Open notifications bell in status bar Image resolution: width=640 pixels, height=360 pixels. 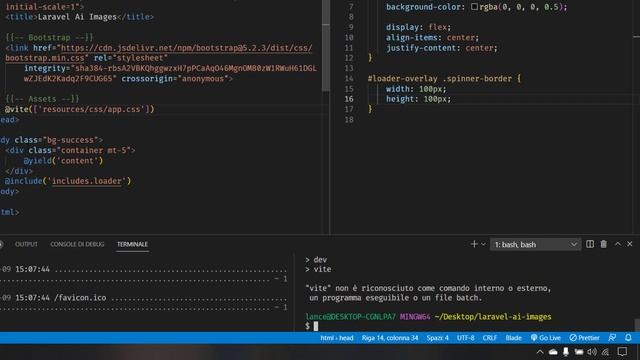(628, 338)
